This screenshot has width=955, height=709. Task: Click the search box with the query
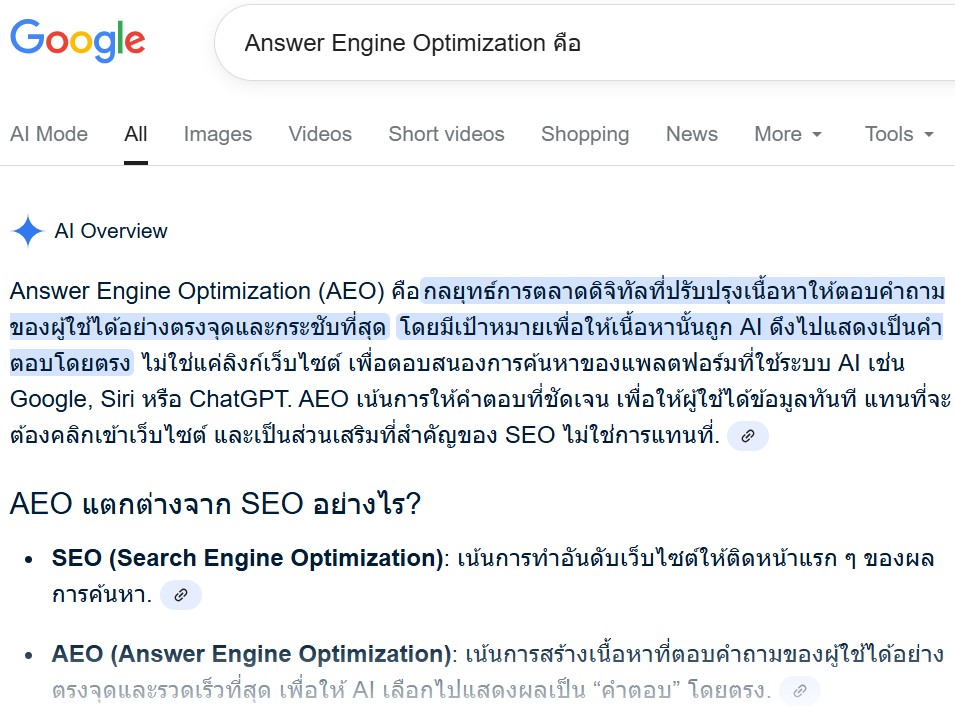coord(580,43)
